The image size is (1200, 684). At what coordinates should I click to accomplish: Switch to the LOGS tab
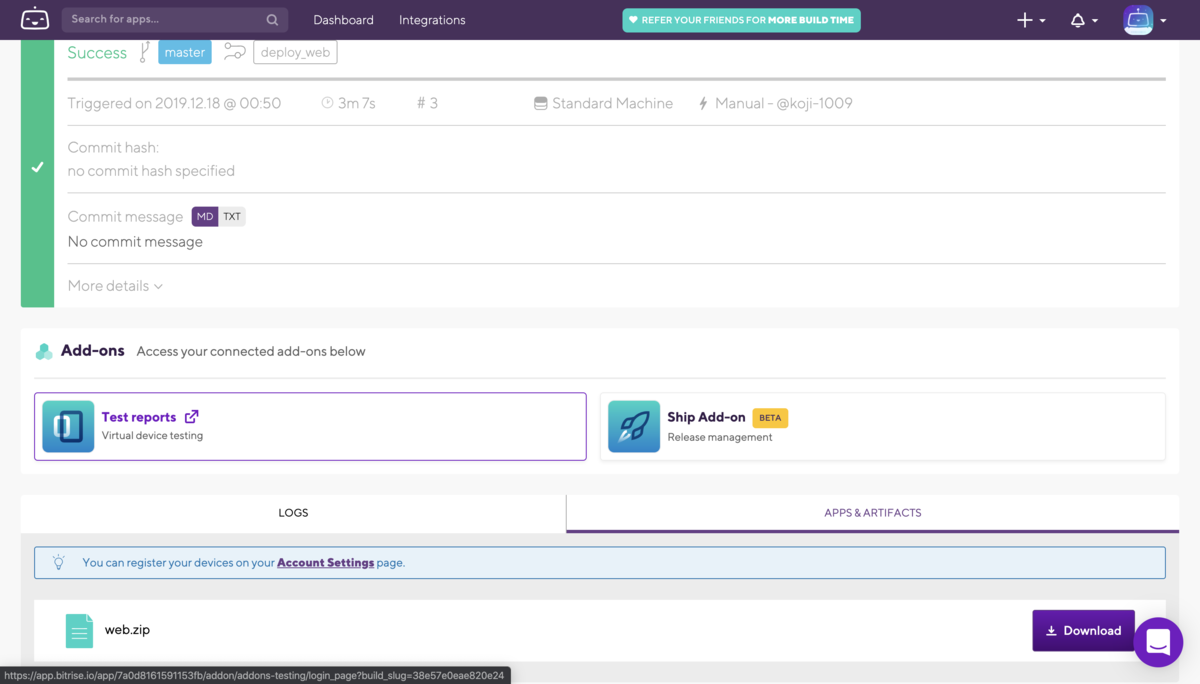[x=293, y=513]
